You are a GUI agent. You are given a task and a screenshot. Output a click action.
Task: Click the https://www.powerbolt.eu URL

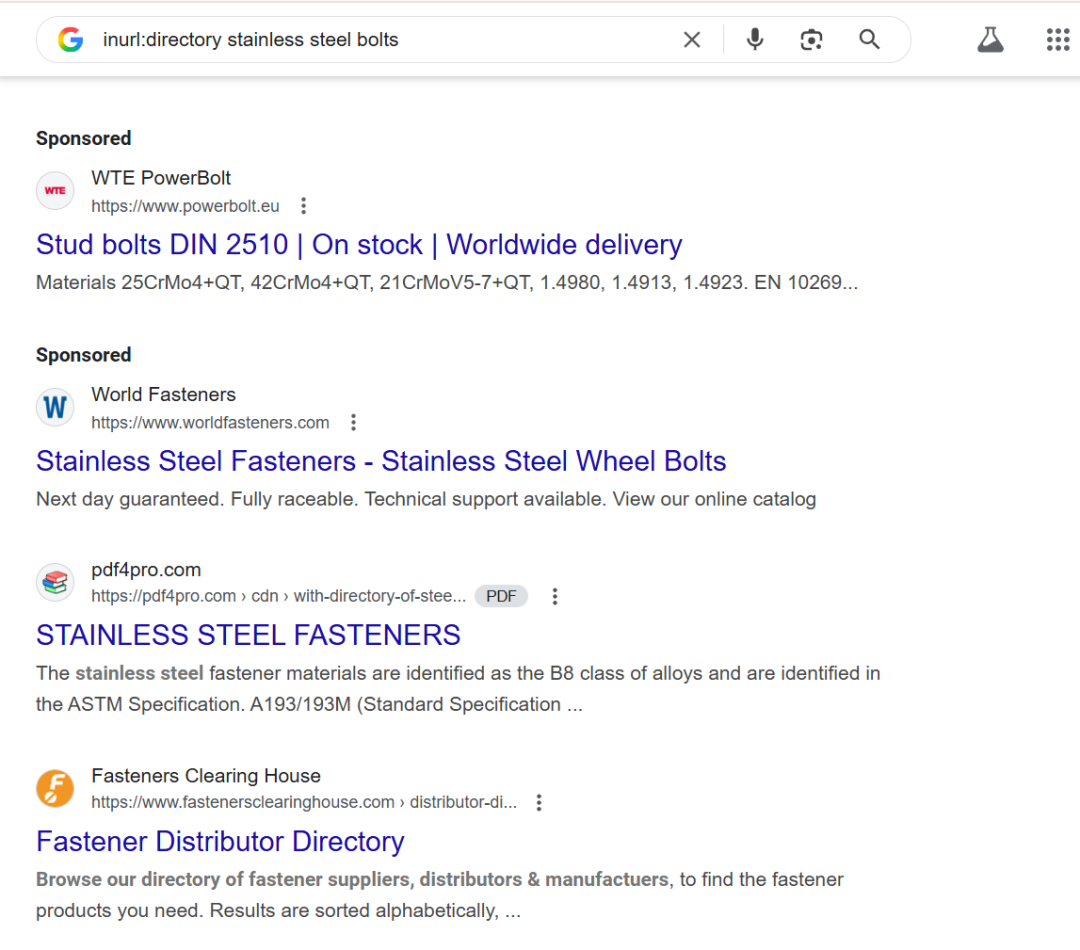(x=185, y=206)
